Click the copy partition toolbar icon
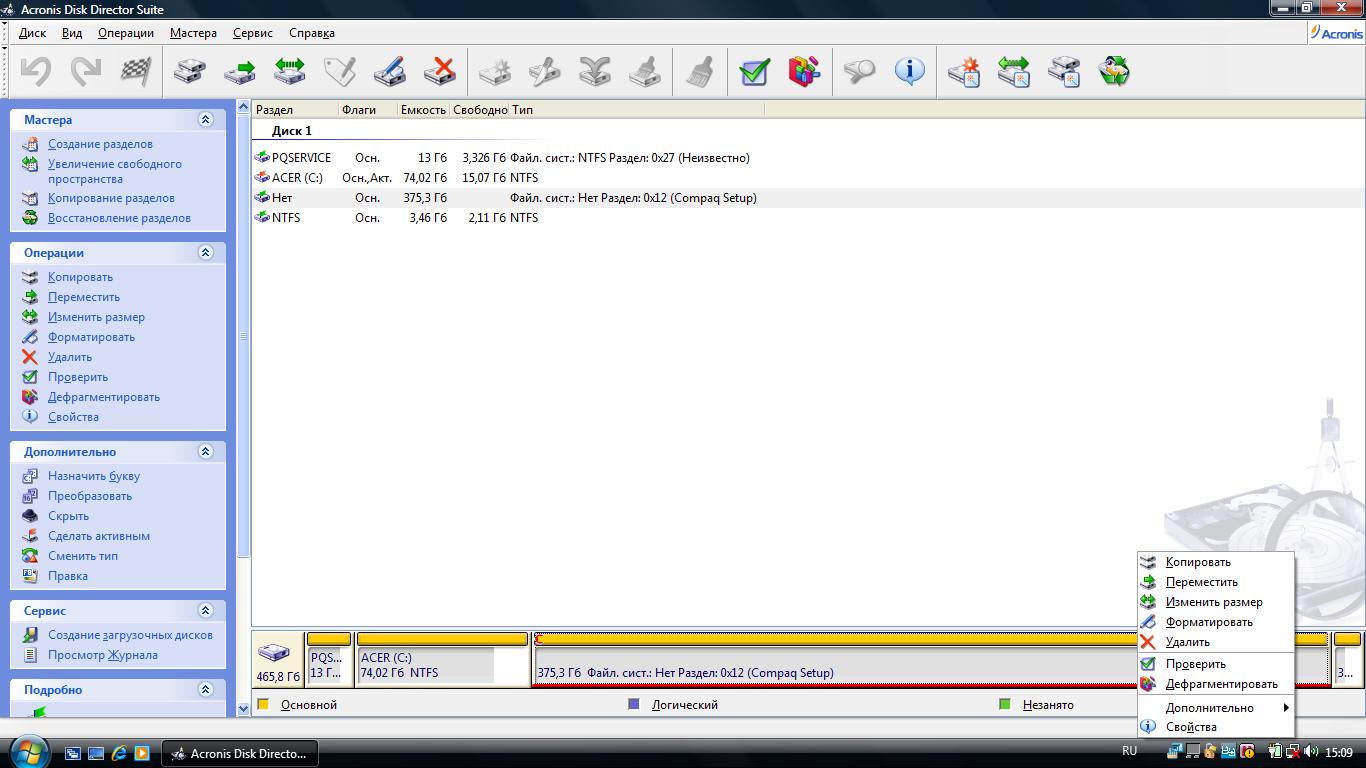Screen dimensions: 1366x768 point(190,71)
